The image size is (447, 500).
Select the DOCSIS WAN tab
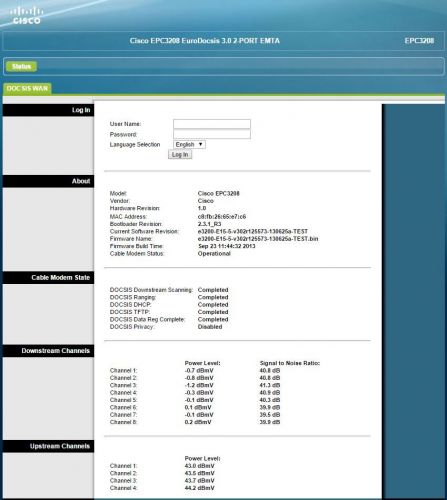(27, 89)
